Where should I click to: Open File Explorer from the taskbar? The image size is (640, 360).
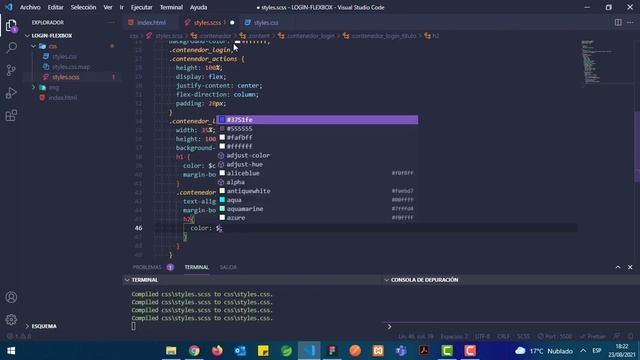171,351
